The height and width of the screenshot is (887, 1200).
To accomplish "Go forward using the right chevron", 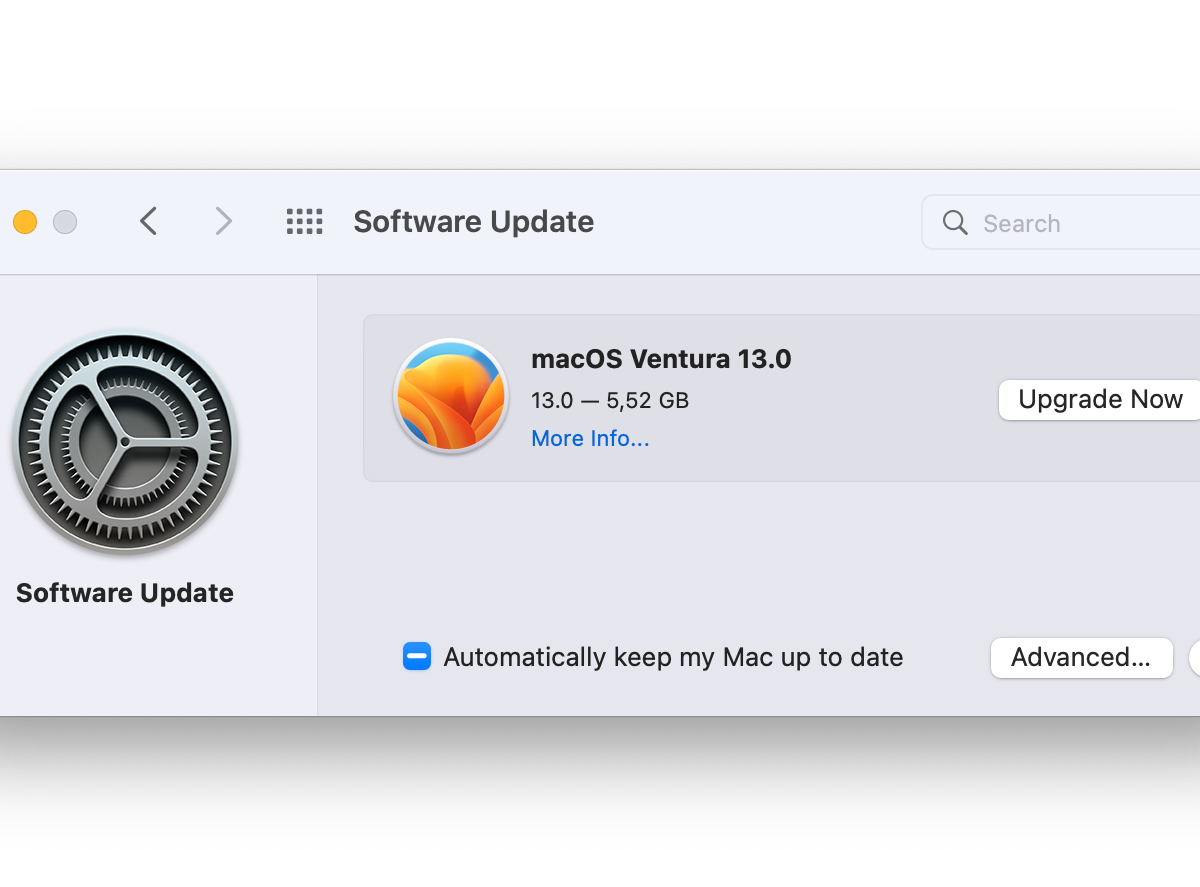I will [223, 221].
